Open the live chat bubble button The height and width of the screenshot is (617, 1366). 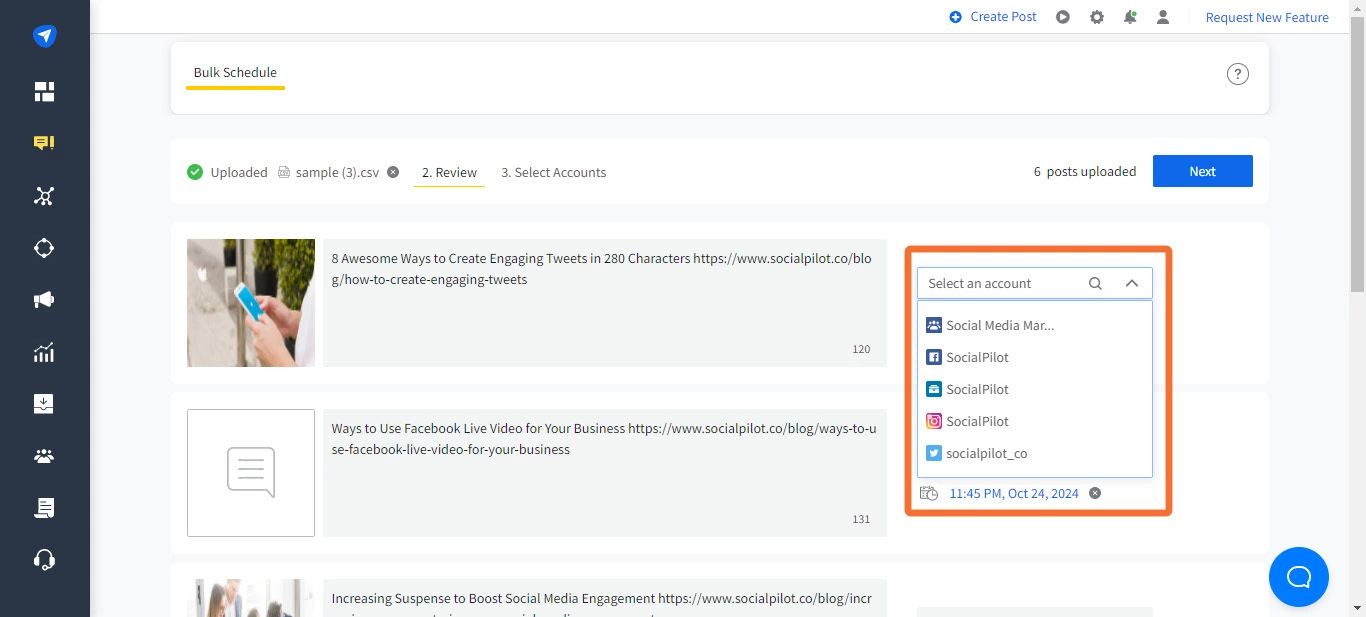(1299, 577)
